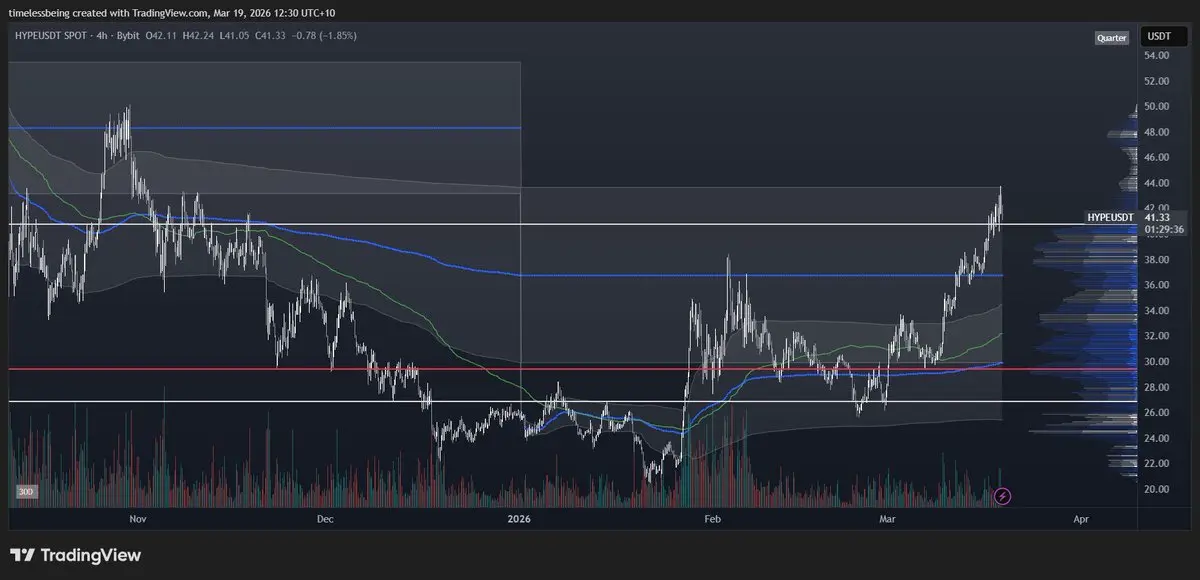Viewport: 1200px width, 580px height.
Task: Click the 36.00 price axis label
Action: click(x=1157, y=285)
